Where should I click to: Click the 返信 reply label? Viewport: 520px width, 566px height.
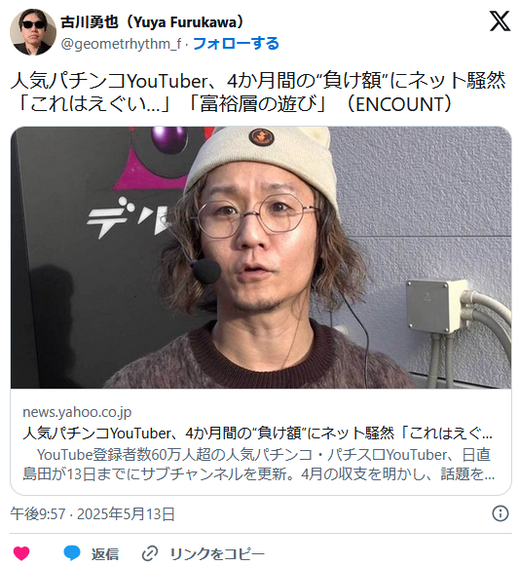pos(105,554)
